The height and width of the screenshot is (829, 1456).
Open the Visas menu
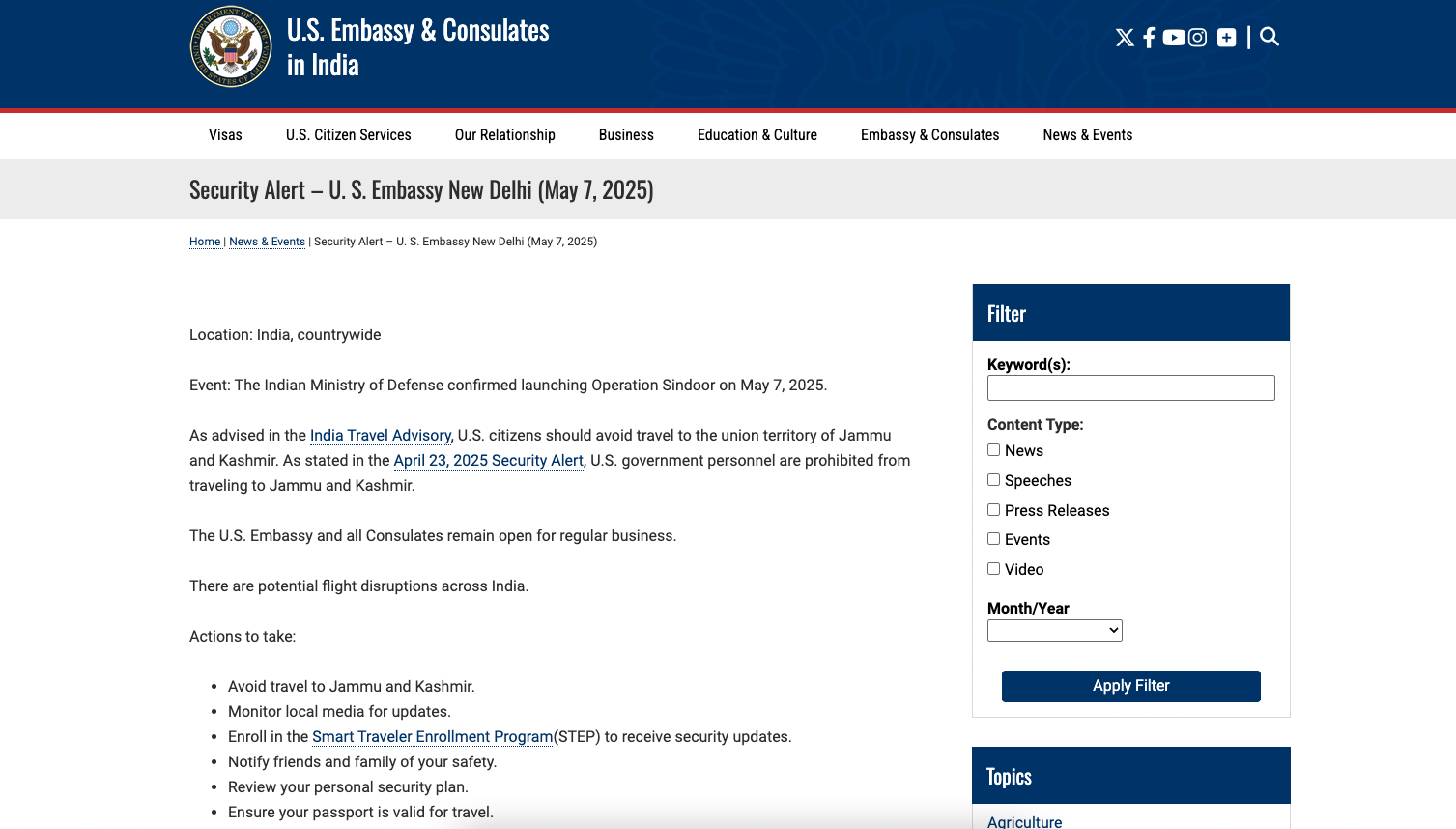[225, 135]
